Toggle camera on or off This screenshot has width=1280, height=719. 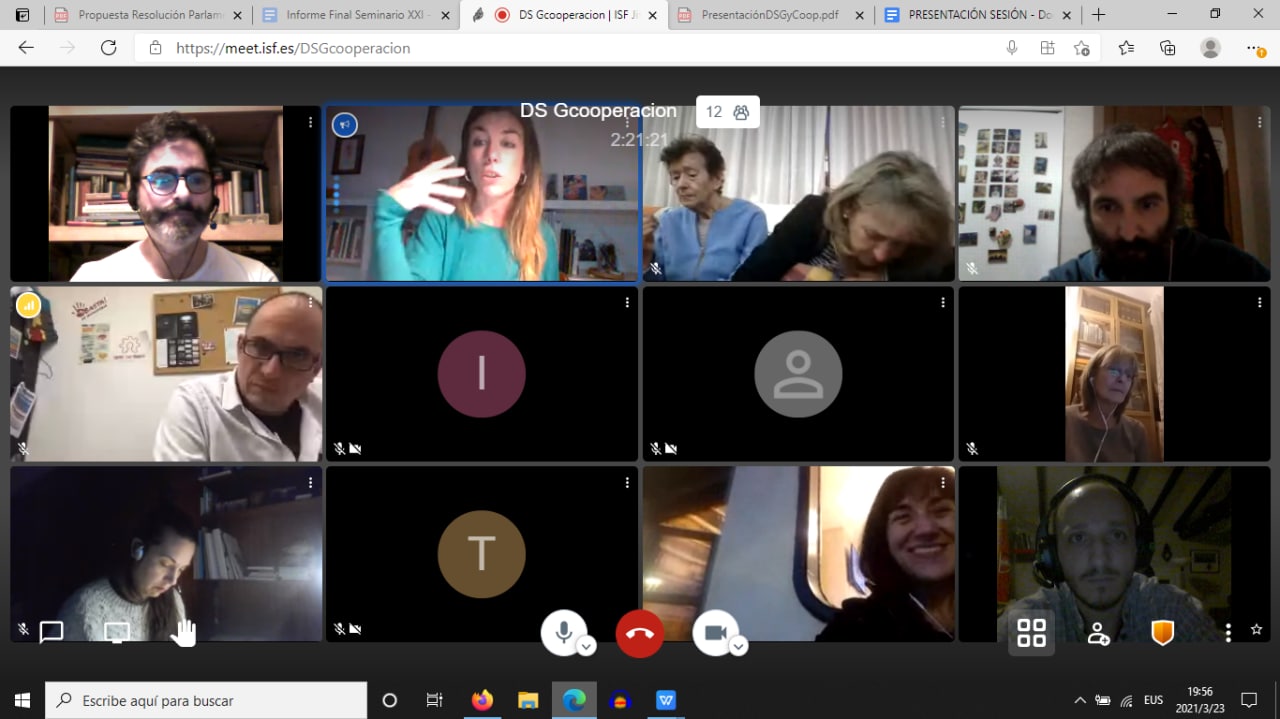[714, 632]
